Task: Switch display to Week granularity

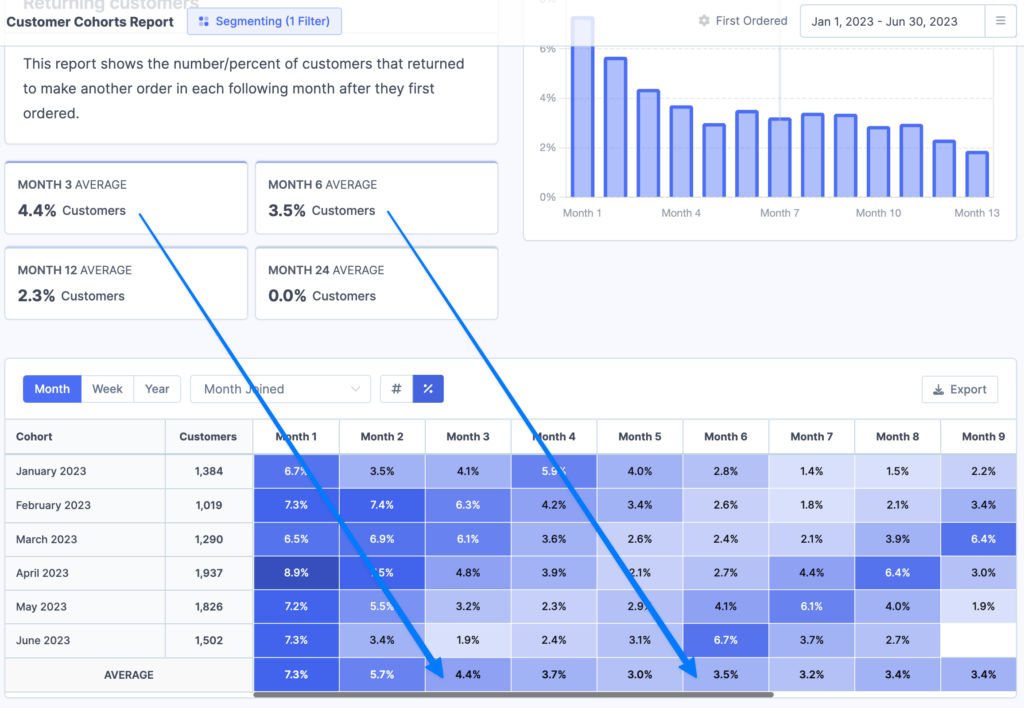Action: (x=107, y=388)
